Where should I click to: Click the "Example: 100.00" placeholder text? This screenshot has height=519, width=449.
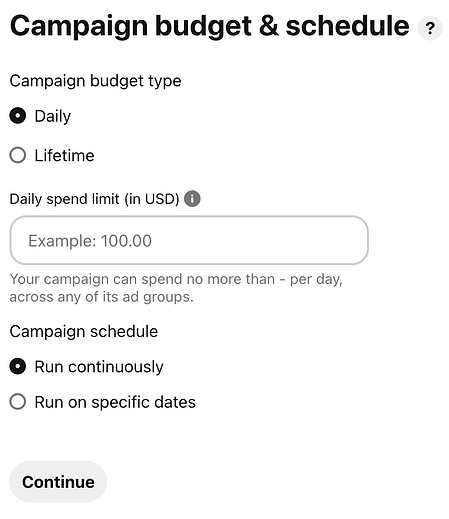click(90, 241)
